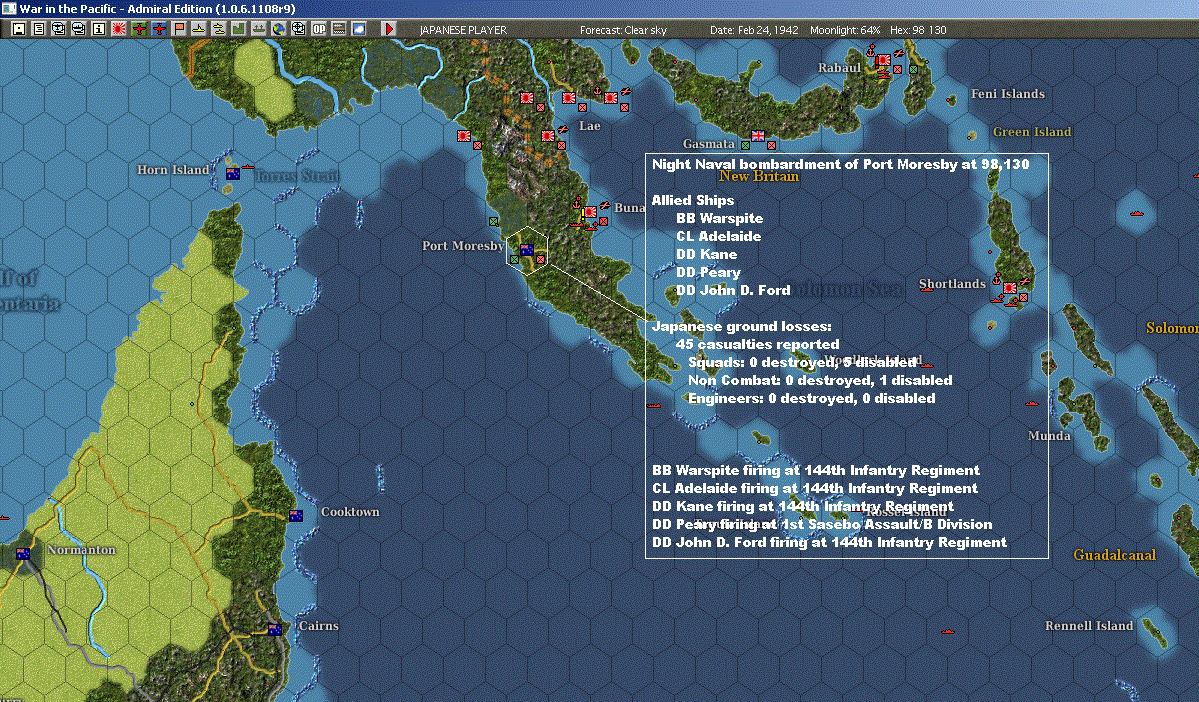Click the double yellow ships icon

pos(219,29)
